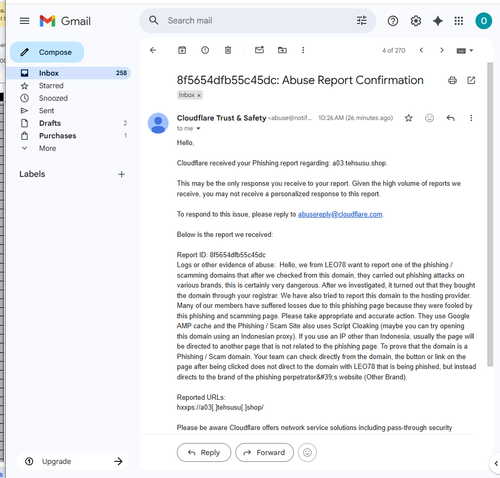
Task: Create a new label with plus
Action: (121, 174)
